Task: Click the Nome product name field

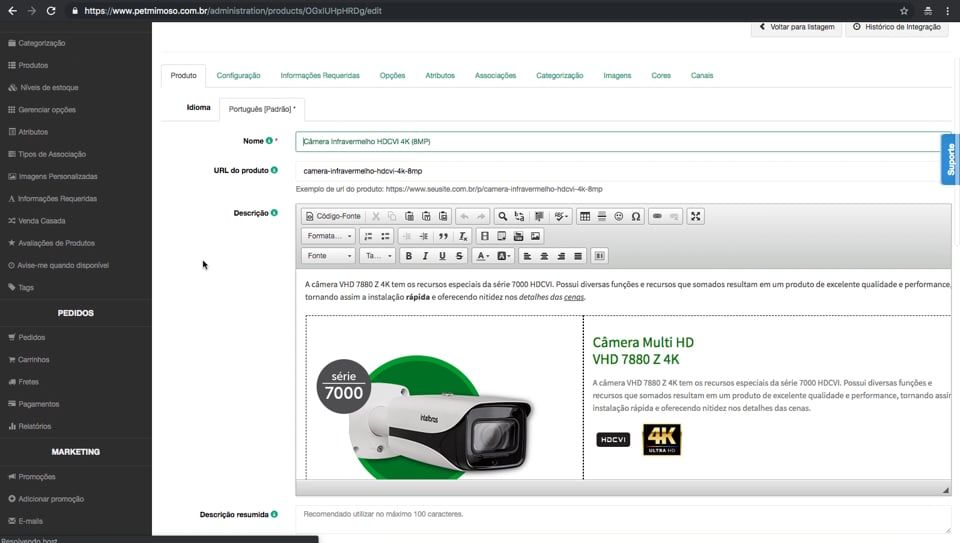Action: coord(620,141)
